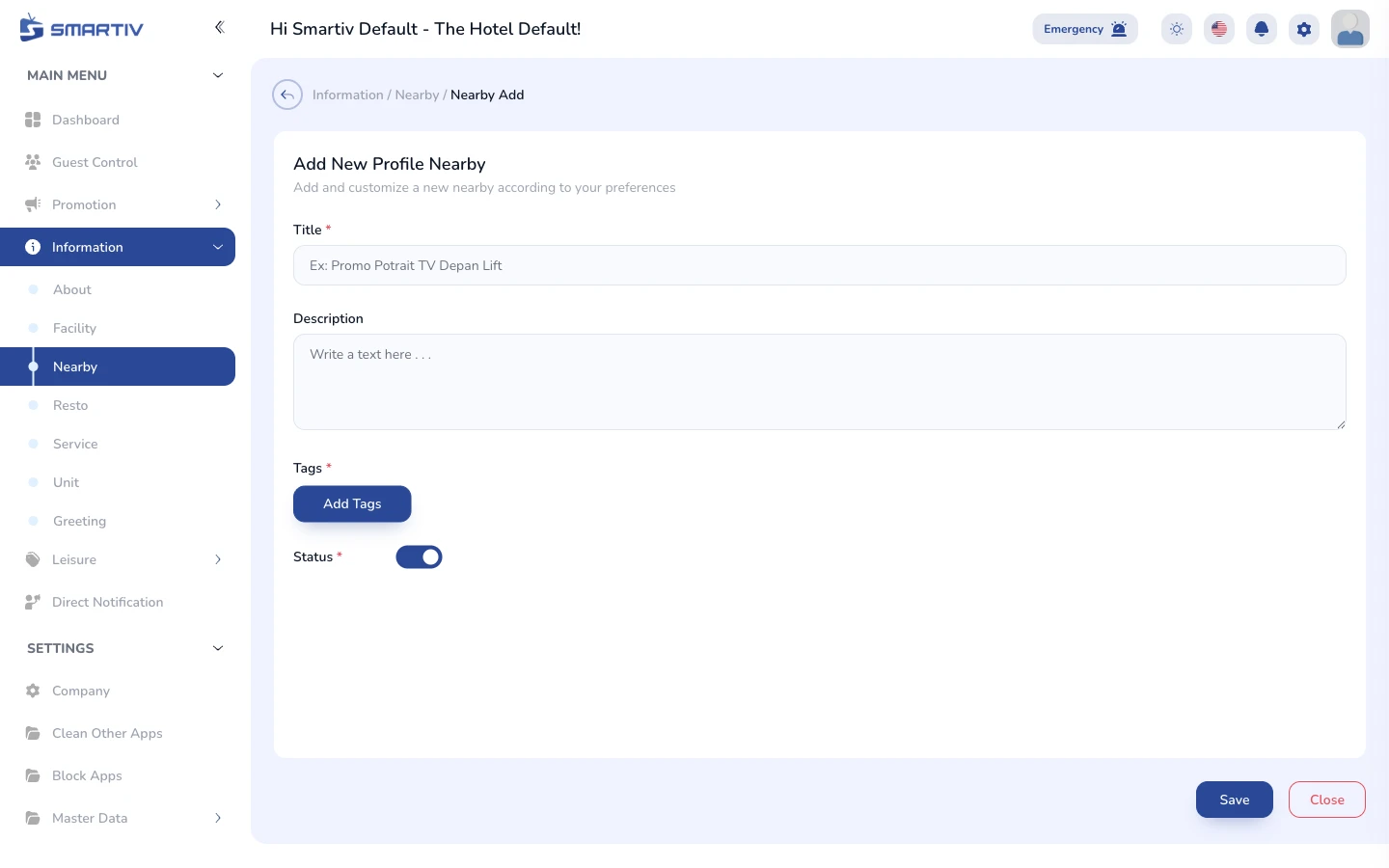The width and height of the screenshot is (1389, 868).
Task: Focus the Description text area
Action: pos(820,382)
